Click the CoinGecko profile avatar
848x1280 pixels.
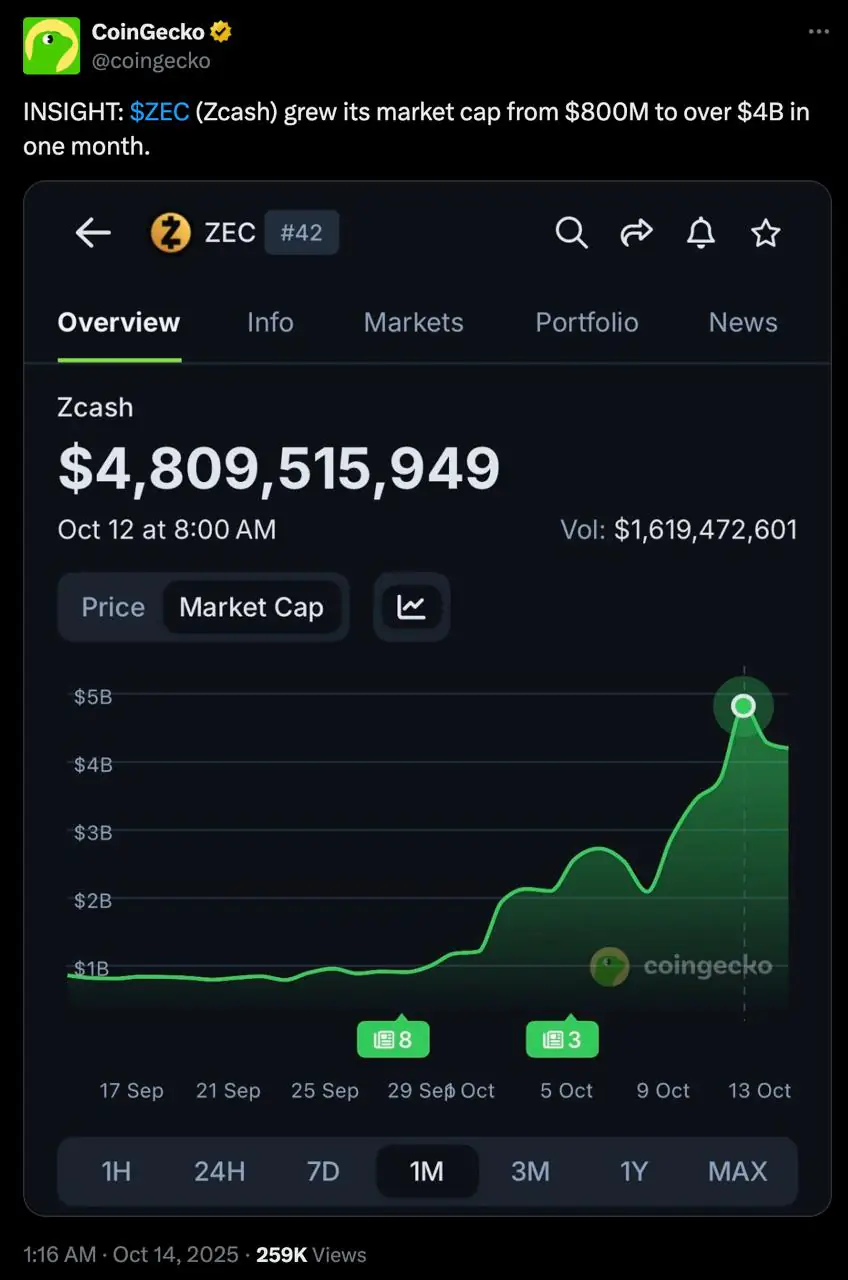[x=51, y=46]
